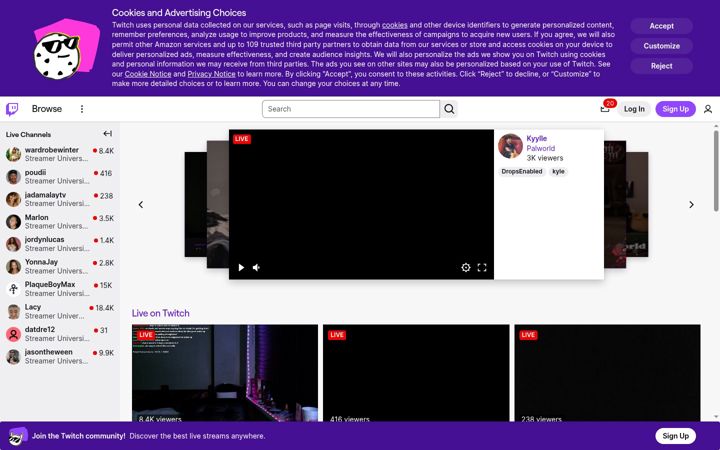Open the user profile icon menu
Image resolution: width=720 pixels, height=450 pixels.
tap(708, 109)
